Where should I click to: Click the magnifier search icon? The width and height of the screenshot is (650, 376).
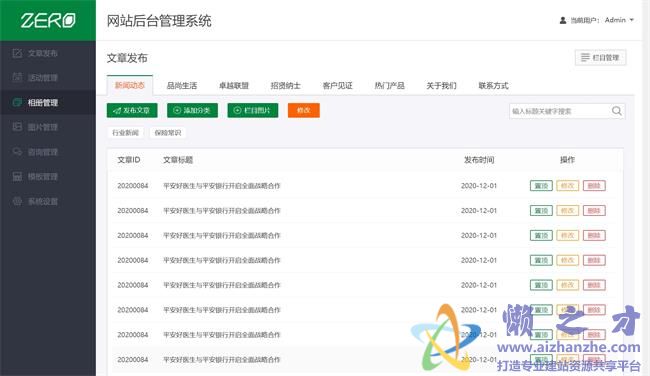(616, 111)
